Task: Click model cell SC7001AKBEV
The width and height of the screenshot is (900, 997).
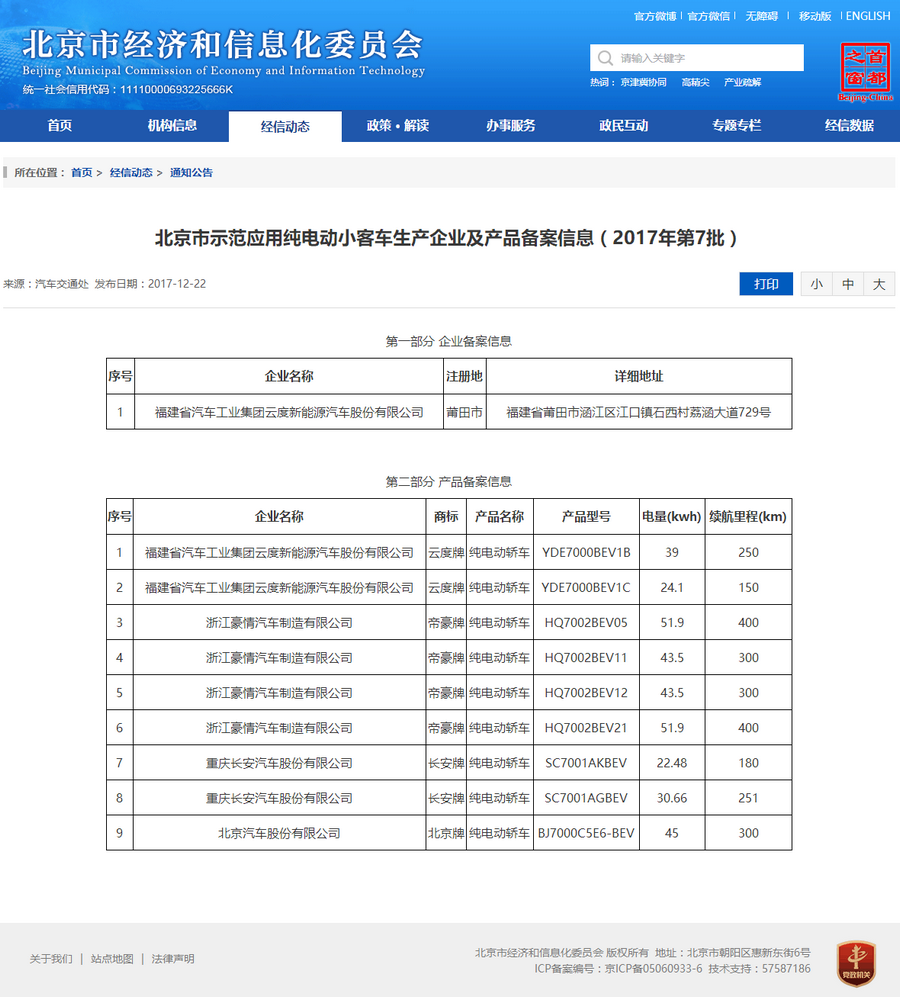Action: 586,762
